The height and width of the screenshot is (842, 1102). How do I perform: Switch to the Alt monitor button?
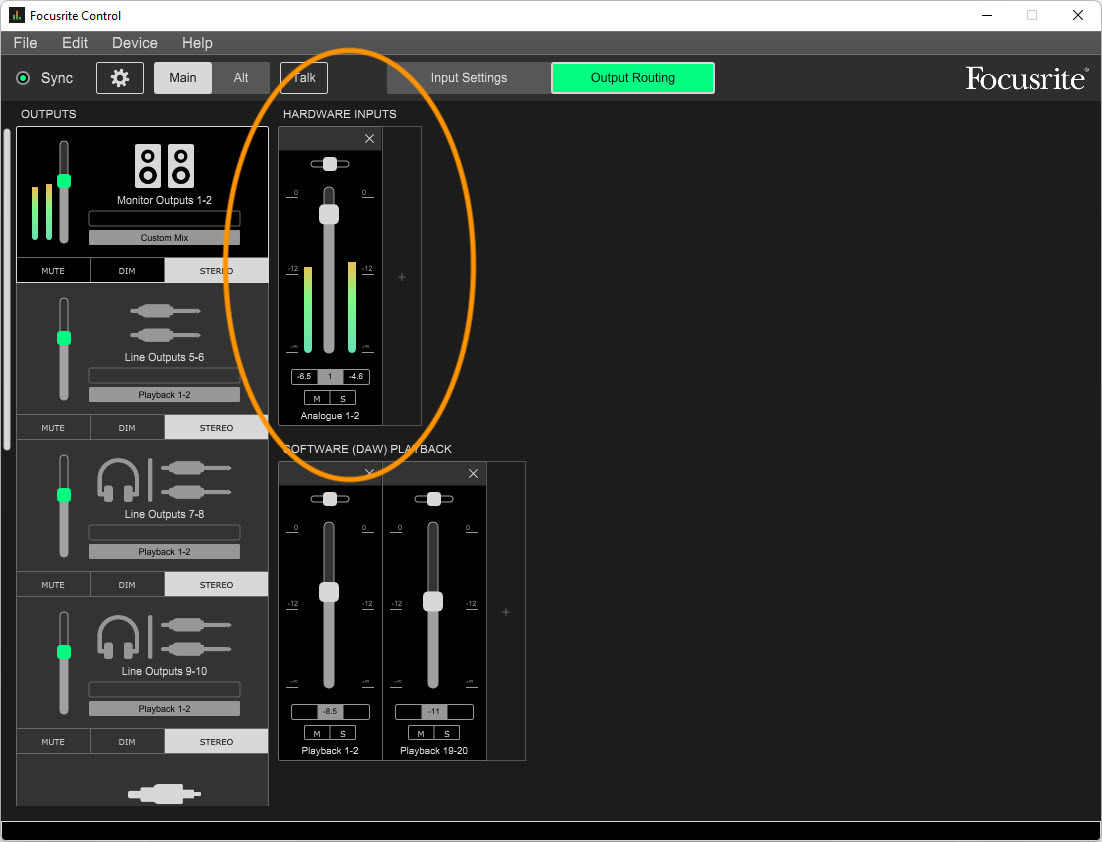pos(241,78)
